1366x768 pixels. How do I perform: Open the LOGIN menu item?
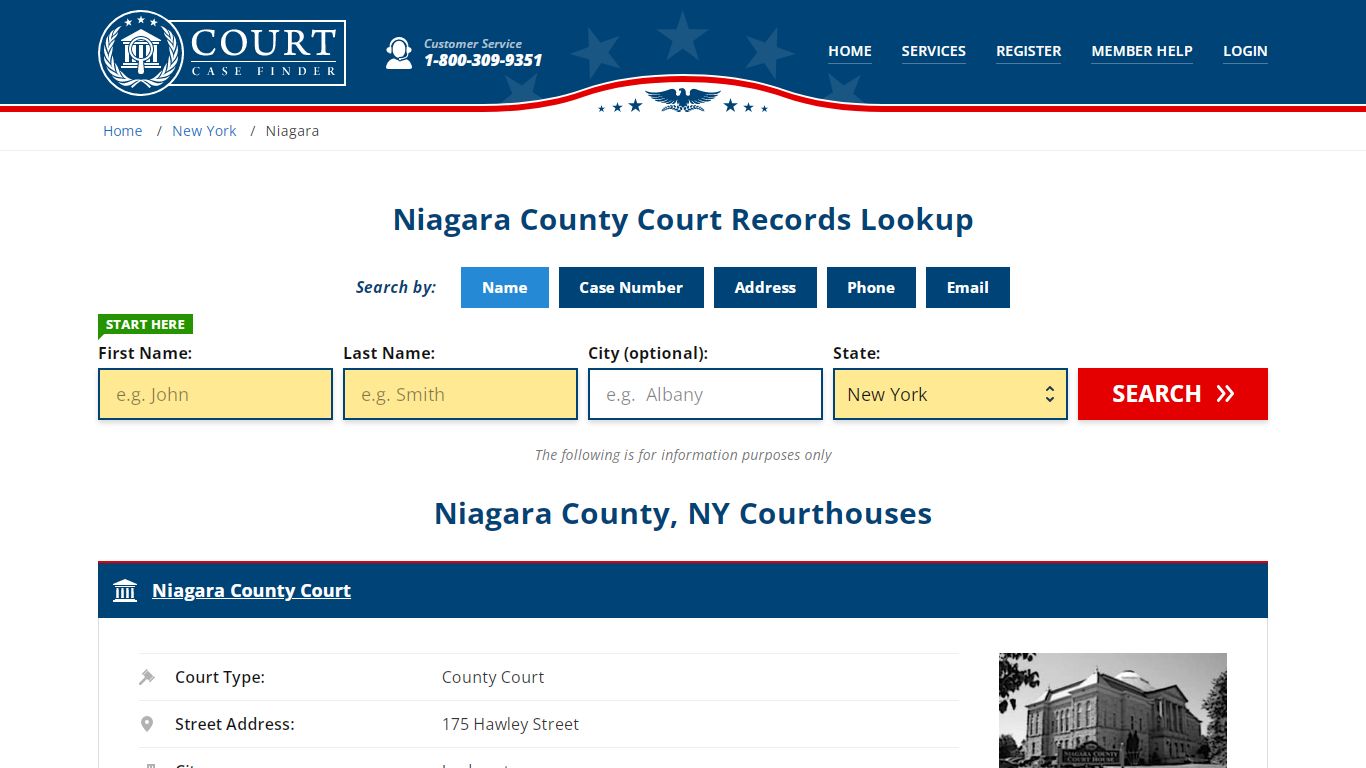[1245, 51]
